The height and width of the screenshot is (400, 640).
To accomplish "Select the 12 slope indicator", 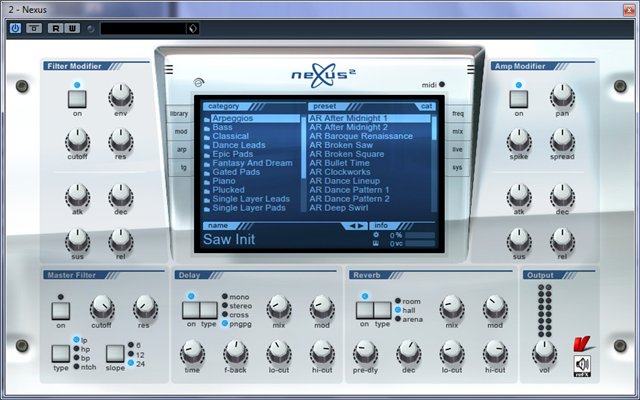I will click(x=131, y=354).
